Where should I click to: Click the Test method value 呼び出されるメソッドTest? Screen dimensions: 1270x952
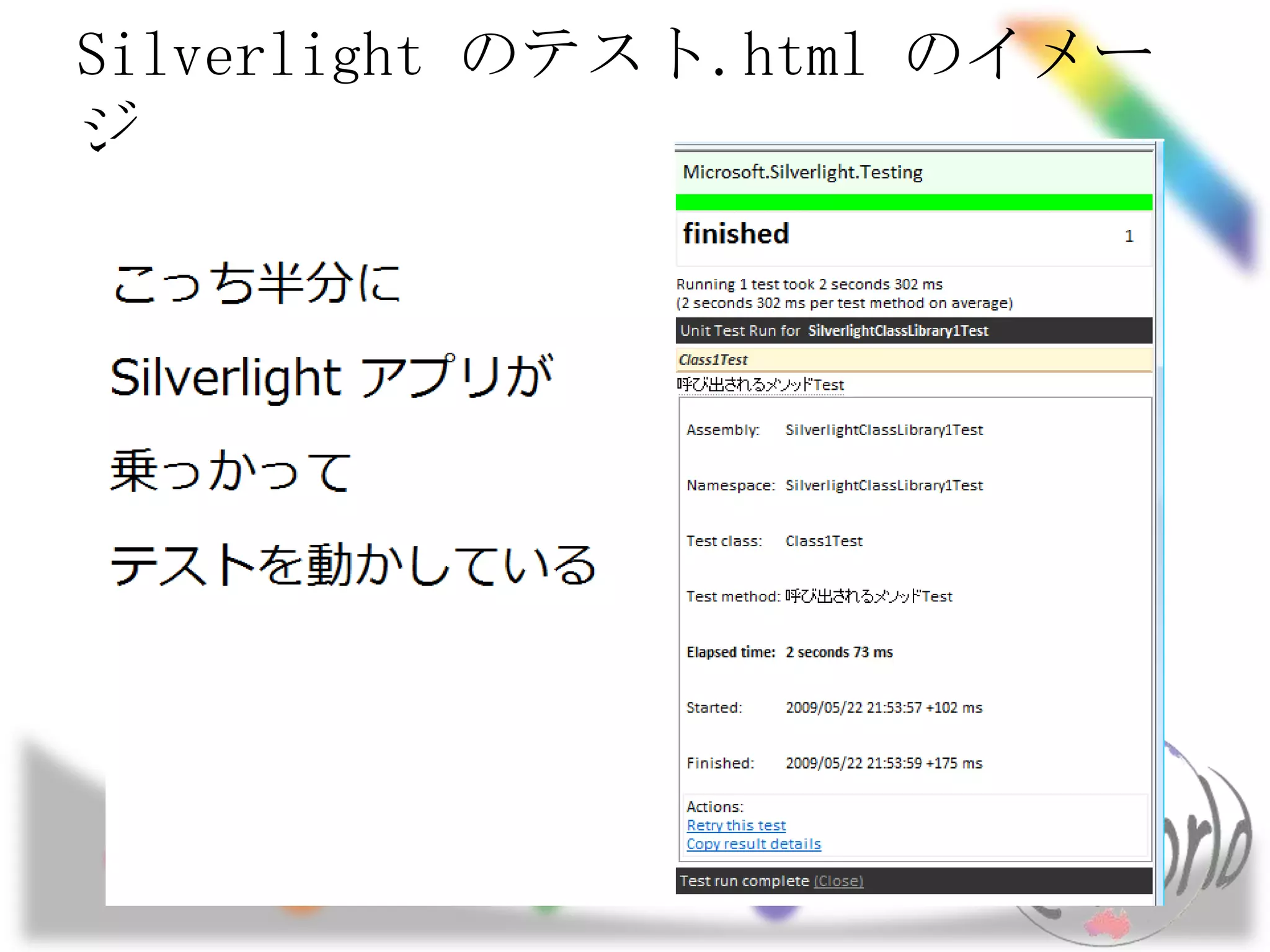tap(869, 596)
